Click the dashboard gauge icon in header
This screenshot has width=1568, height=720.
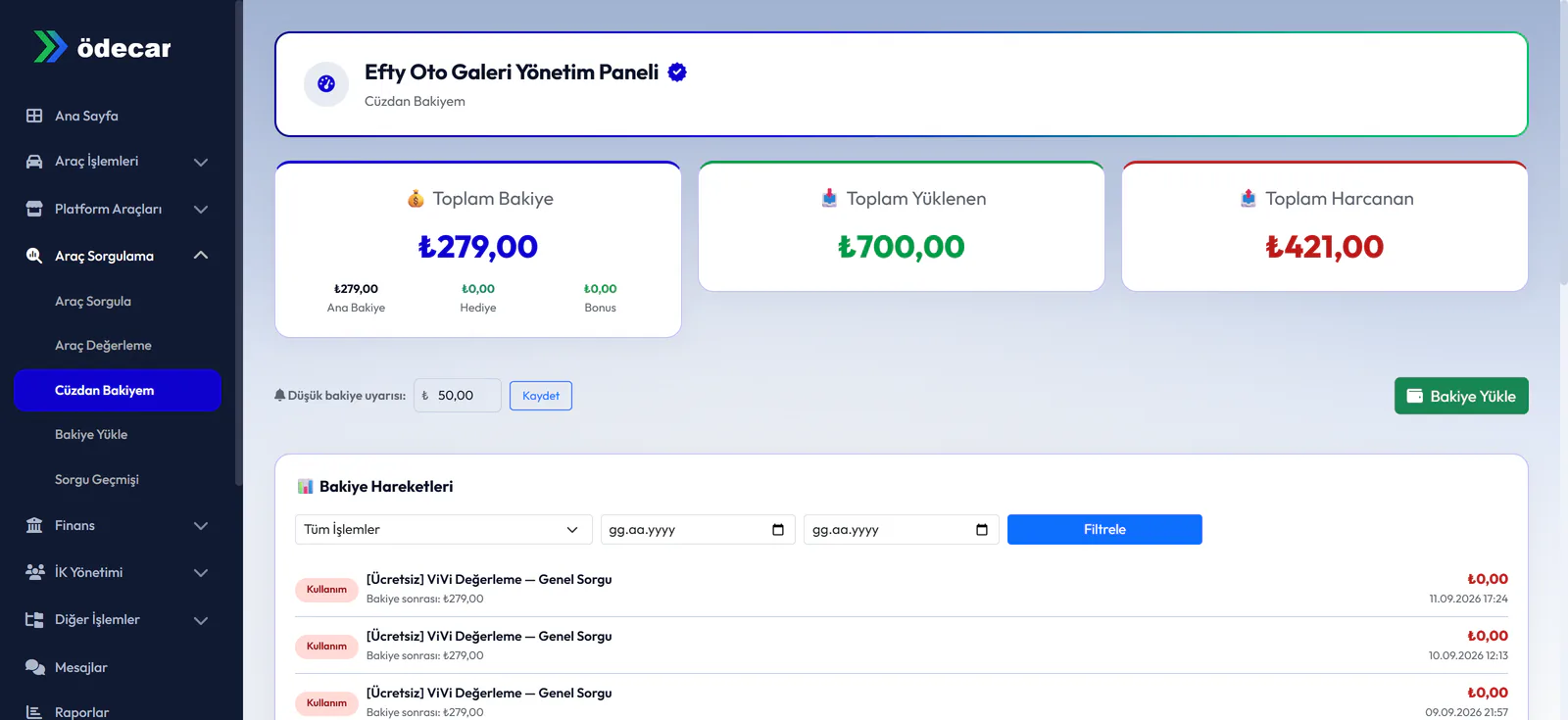326,84
